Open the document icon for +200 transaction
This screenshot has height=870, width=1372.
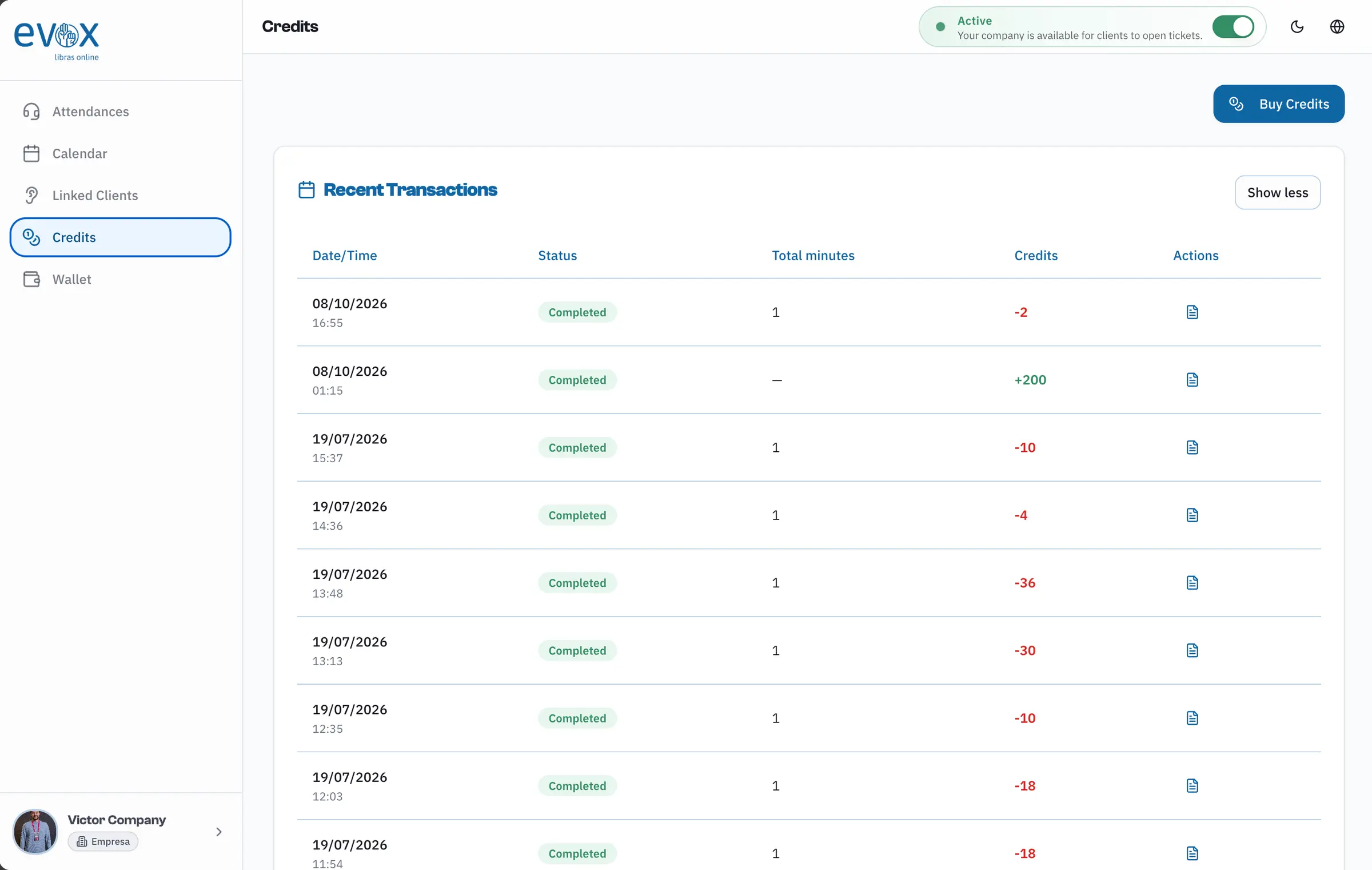(x=1192, y=380)
